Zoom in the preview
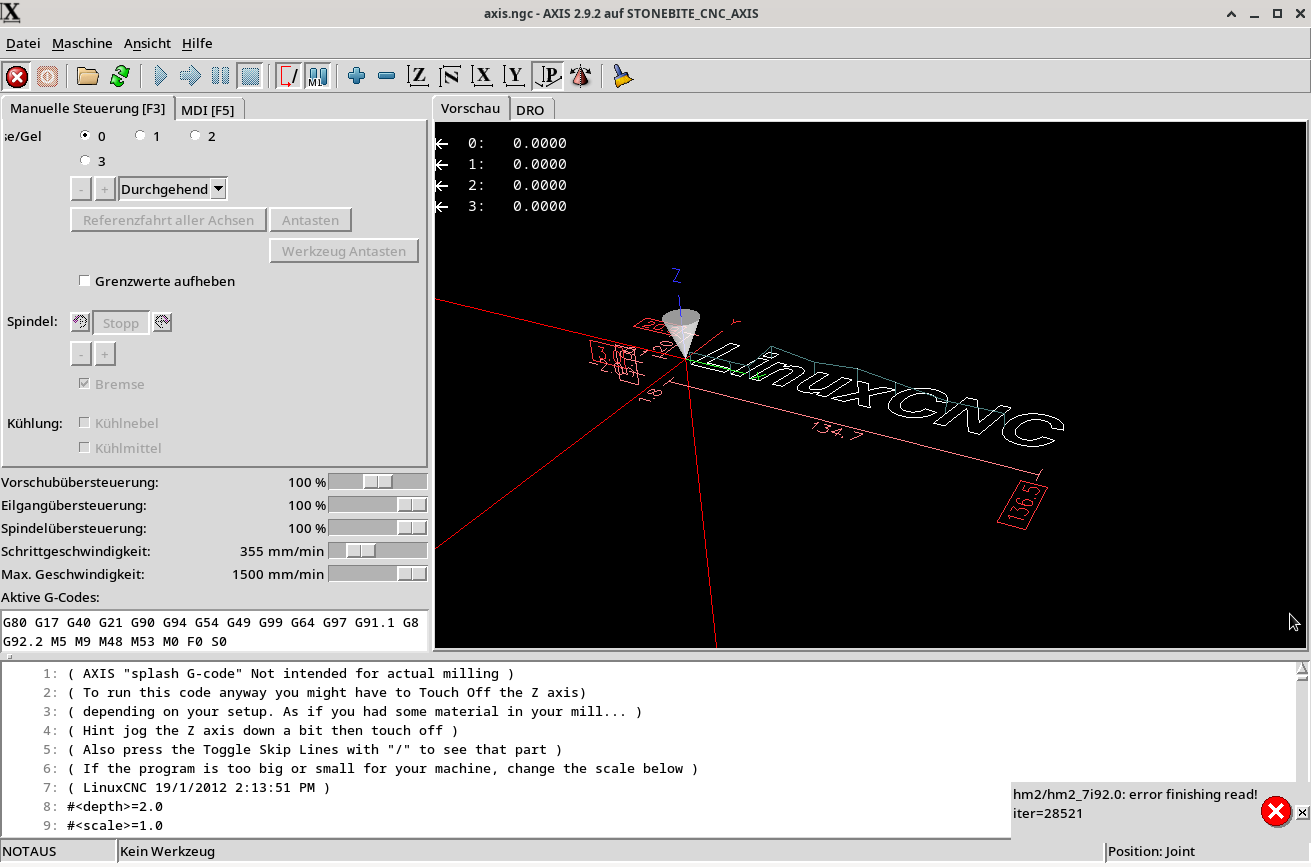 tap(357, 76)
